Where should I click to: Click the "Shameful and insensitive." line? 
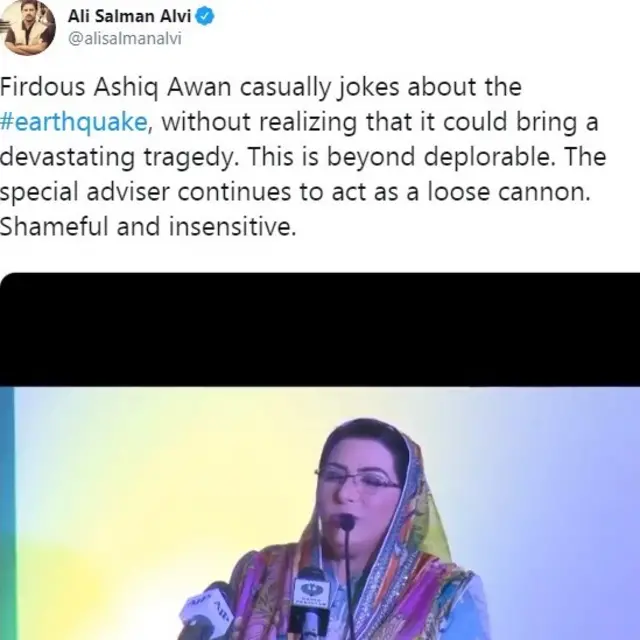click(149, 227)
